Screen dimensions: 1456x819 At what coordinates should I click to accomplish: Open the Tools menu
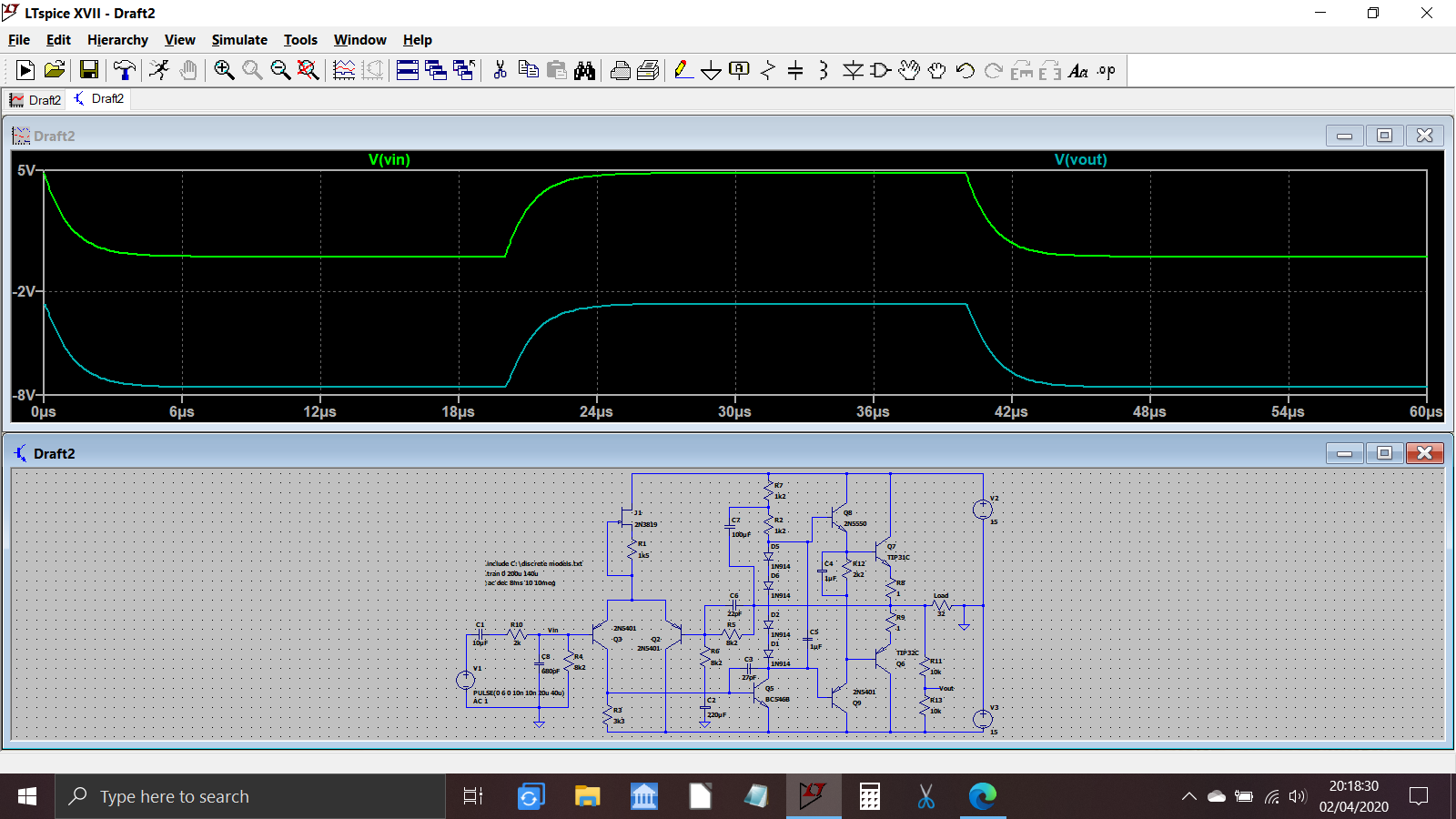(300, 40)
